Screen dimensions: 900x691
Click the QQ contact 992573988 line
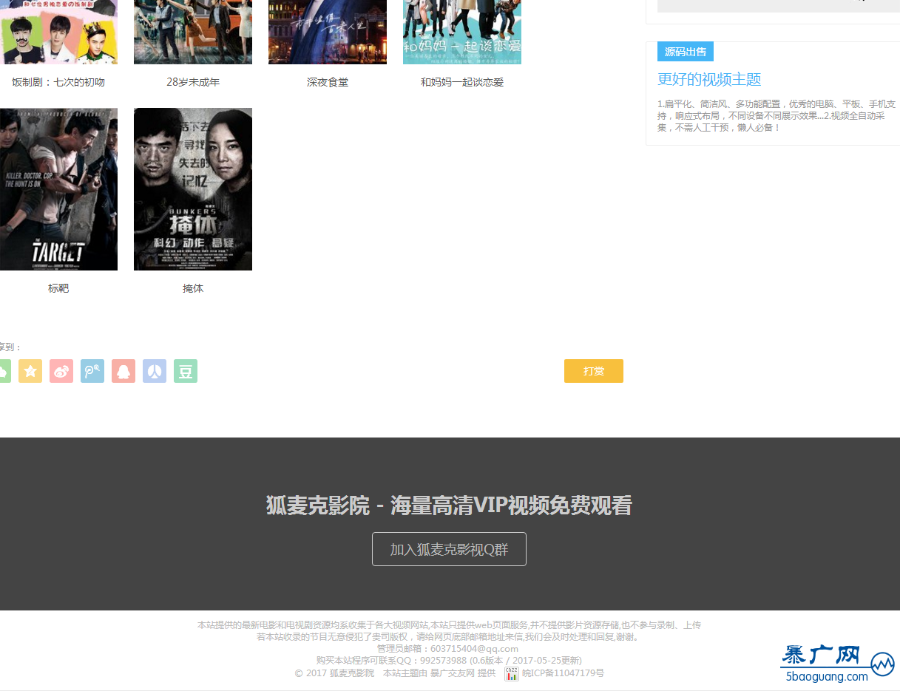(449, 661)
